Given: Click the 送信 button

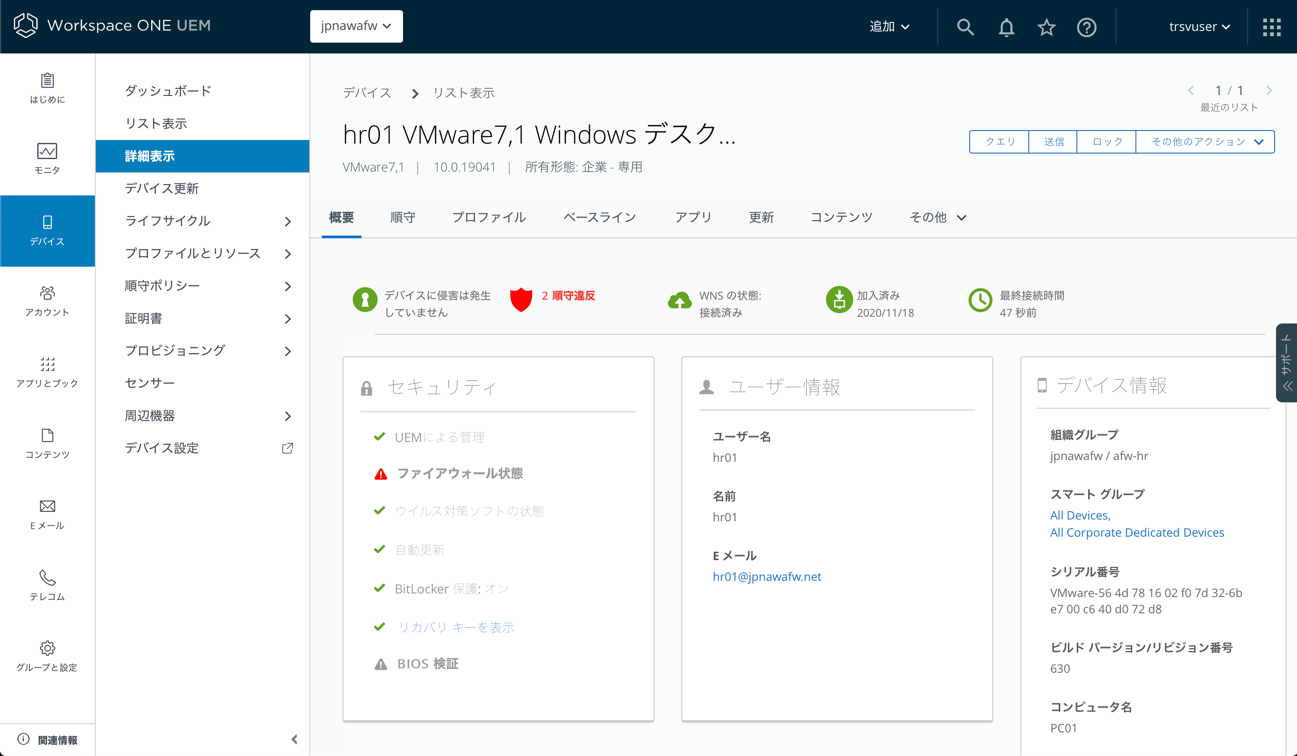Looking at the screenshot, I should (1054, 142).
